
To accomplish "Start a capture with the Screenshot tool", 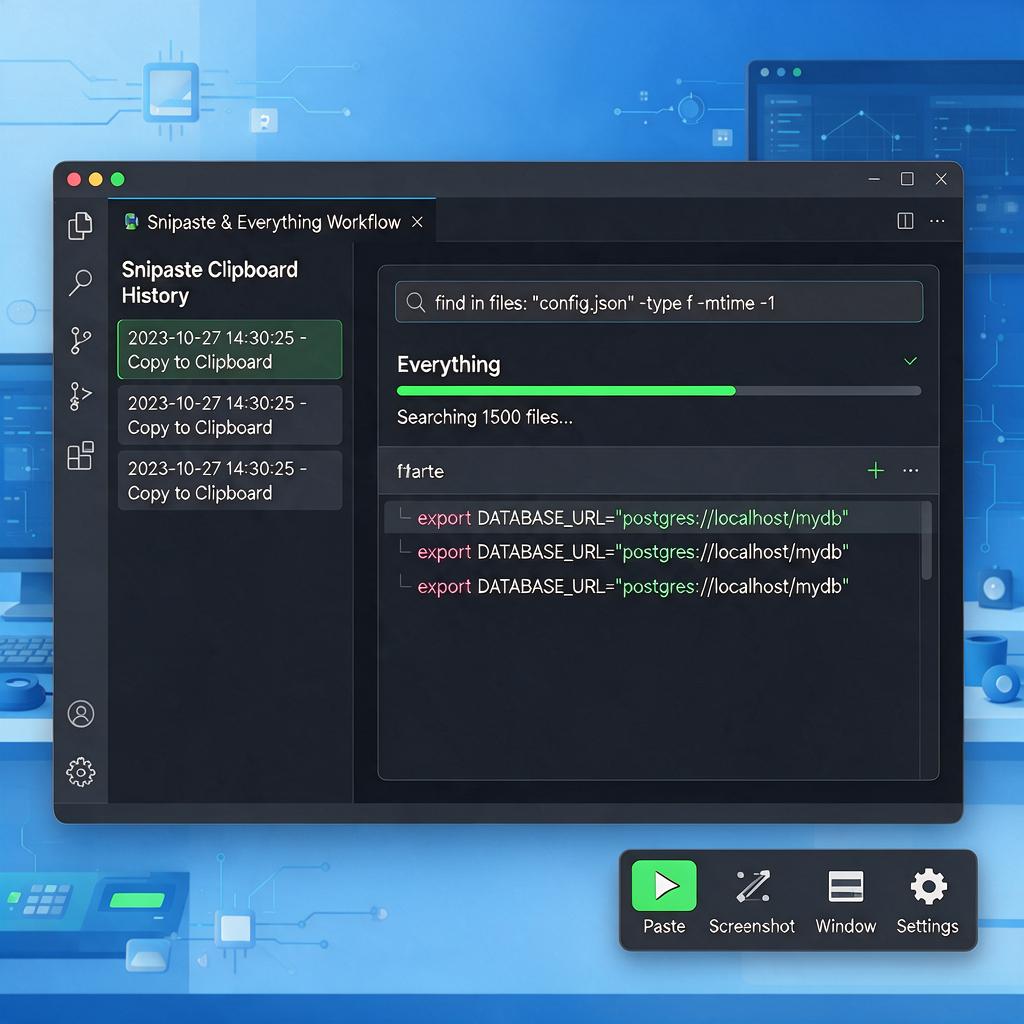I will [752, 901].
